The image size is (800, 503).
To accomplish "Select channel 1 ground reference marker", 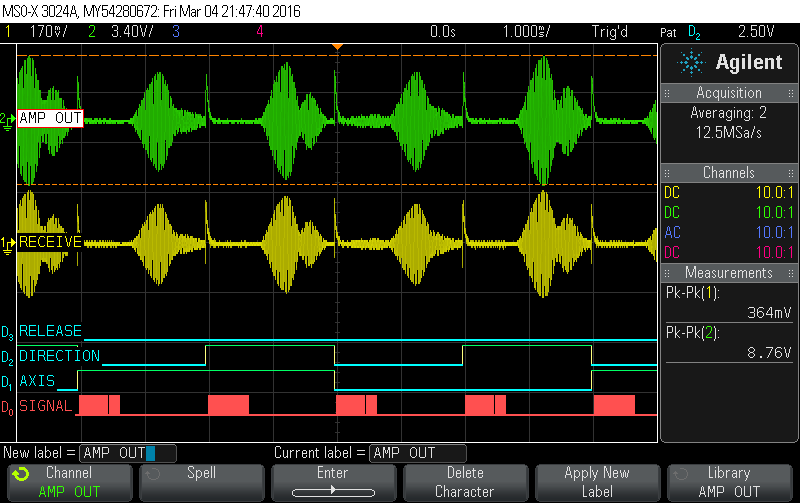I will pyautogui.click(x=9, y=242).
